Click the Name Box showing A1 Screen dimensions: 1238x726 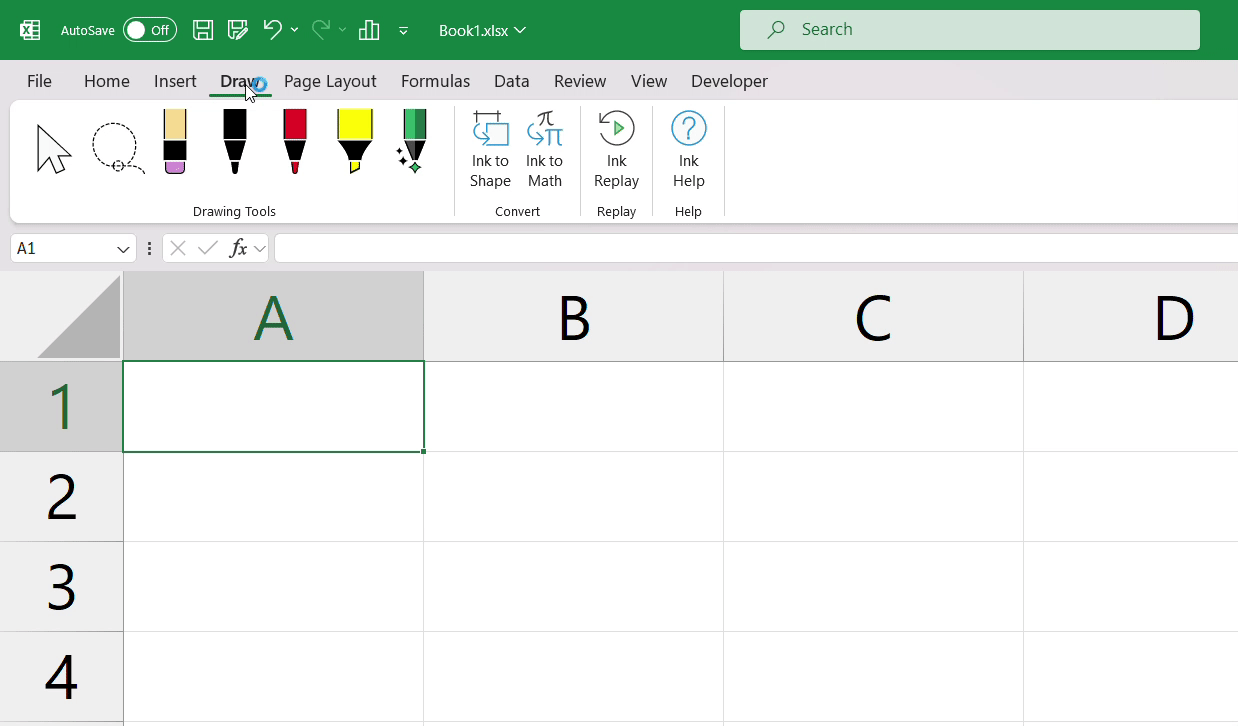coord(63,249)
